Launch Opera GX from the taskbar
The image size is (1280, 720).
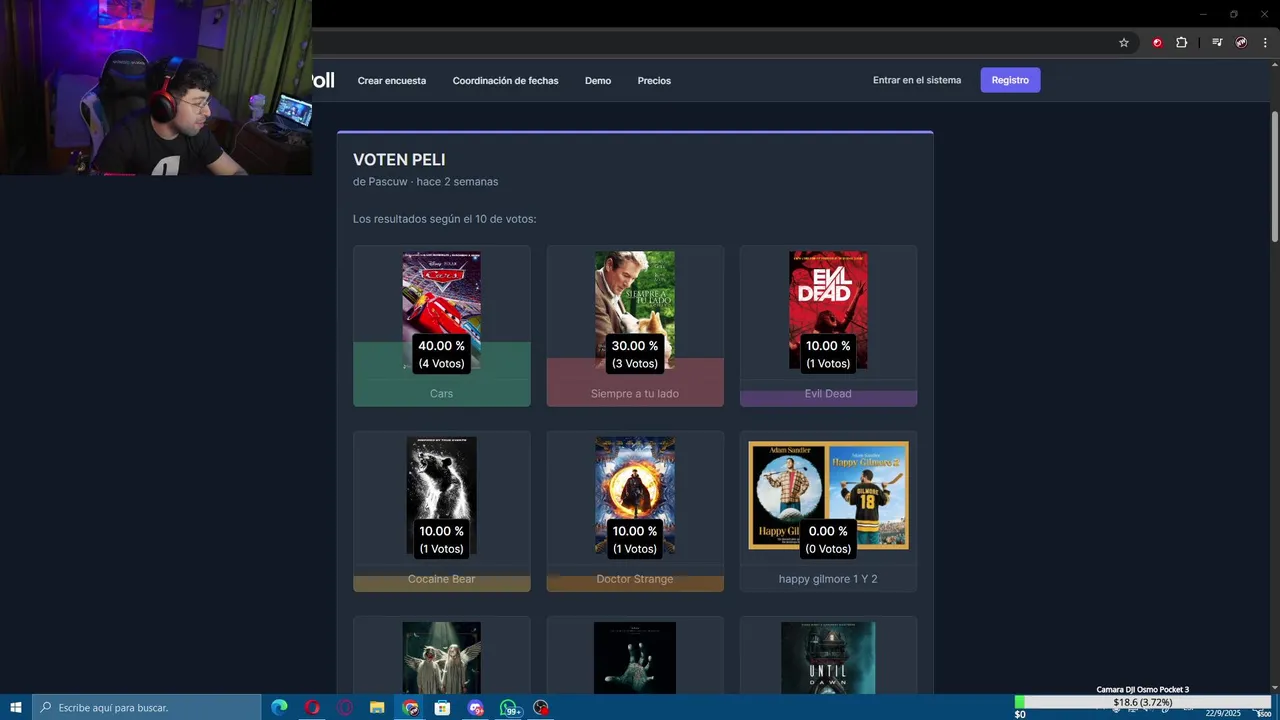tap(345, 707)
